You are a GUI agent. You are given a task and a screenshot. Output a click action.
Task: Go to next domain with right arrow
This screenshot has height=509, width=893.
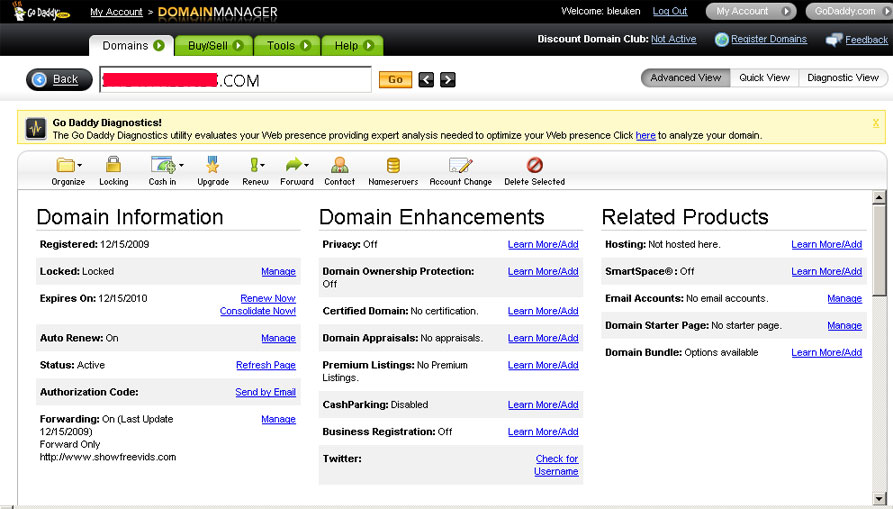(x=448, y=80)
